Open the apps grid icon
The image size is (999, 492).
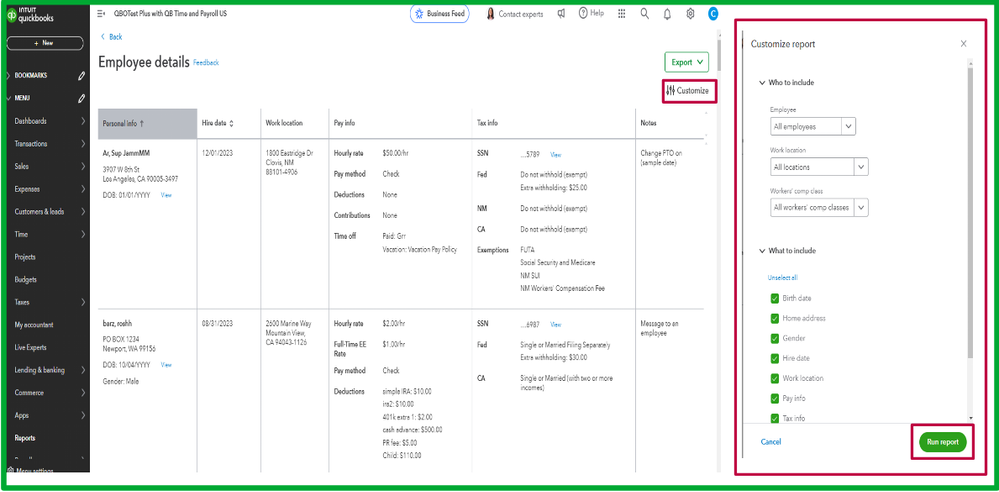[x=621, y=13]
